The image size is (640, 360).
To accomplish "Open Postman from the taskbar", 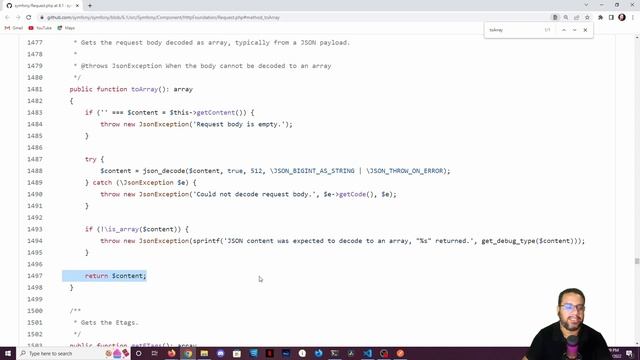I will pyautogui.click(x=400, y=353).
